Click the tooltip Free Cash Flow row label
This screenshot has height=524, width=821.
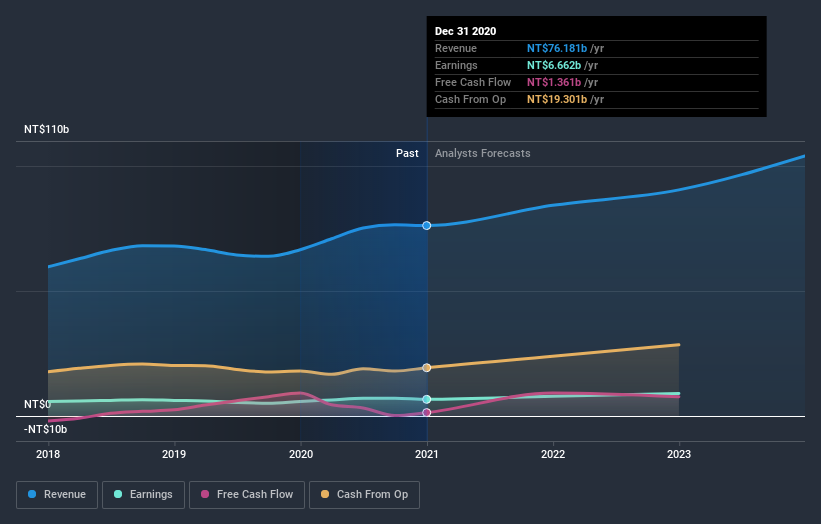point(473,82)
